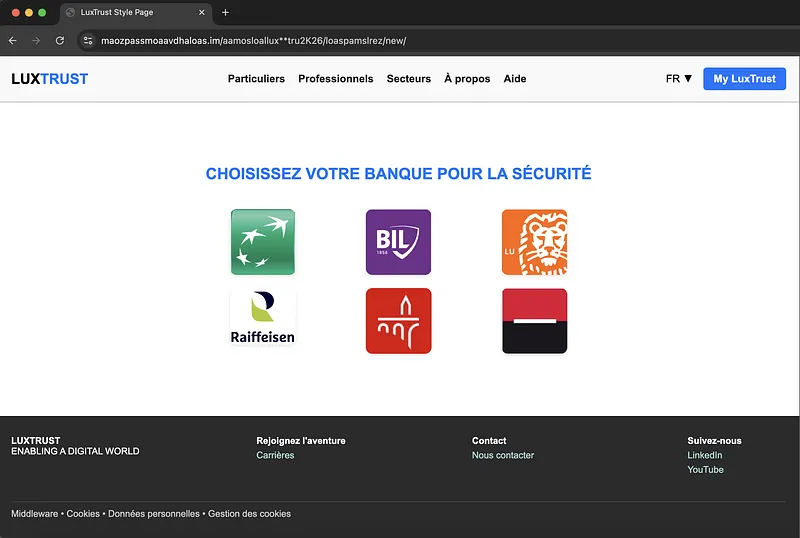Pick the orange ING lion bank icon
This screenshot has width=800, height=538.
[x=534, y=242]
